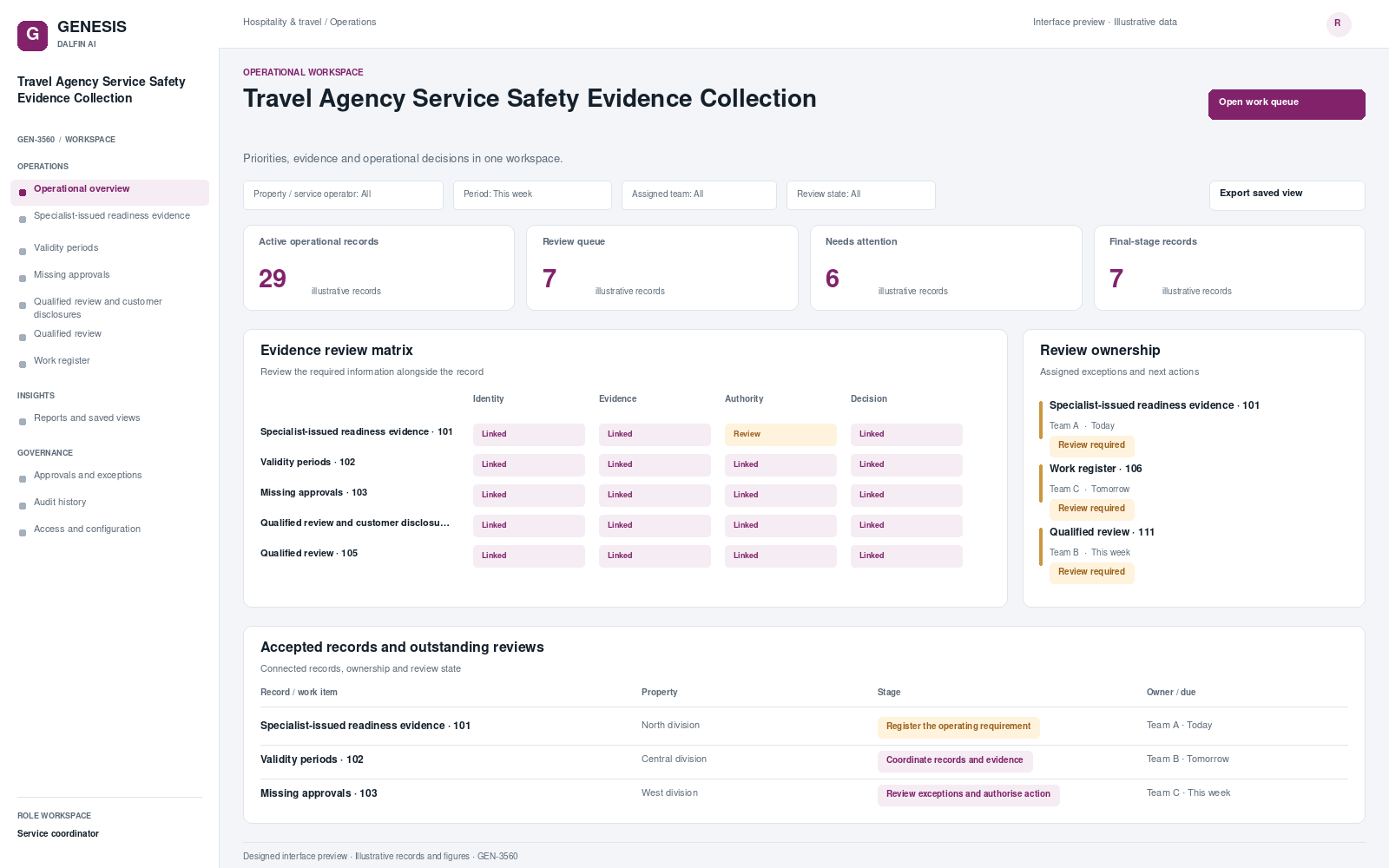Open the Final-stage records summary card

point(1229,267)
